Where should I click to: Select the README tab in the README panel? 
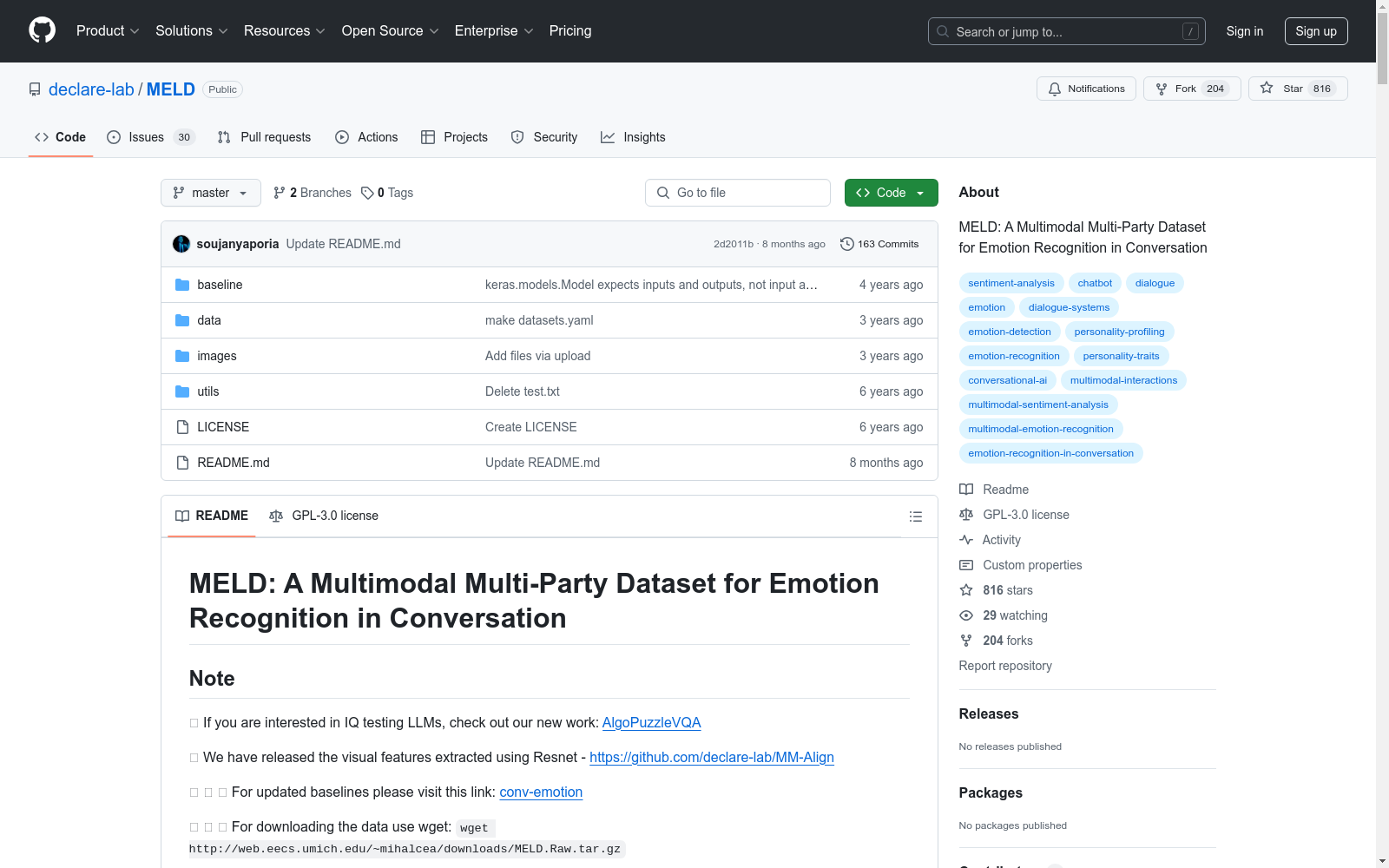212,516
